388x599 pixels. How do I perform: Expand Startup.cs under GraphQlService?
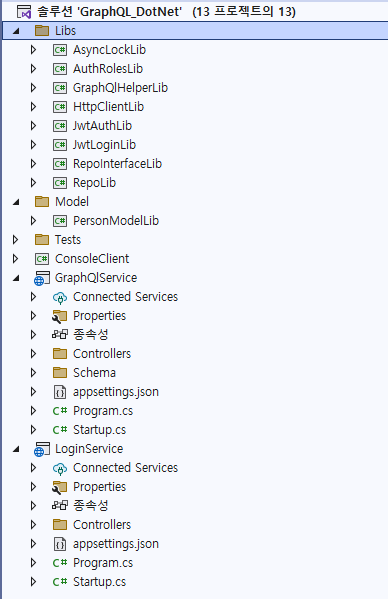(x=34, y=430)
